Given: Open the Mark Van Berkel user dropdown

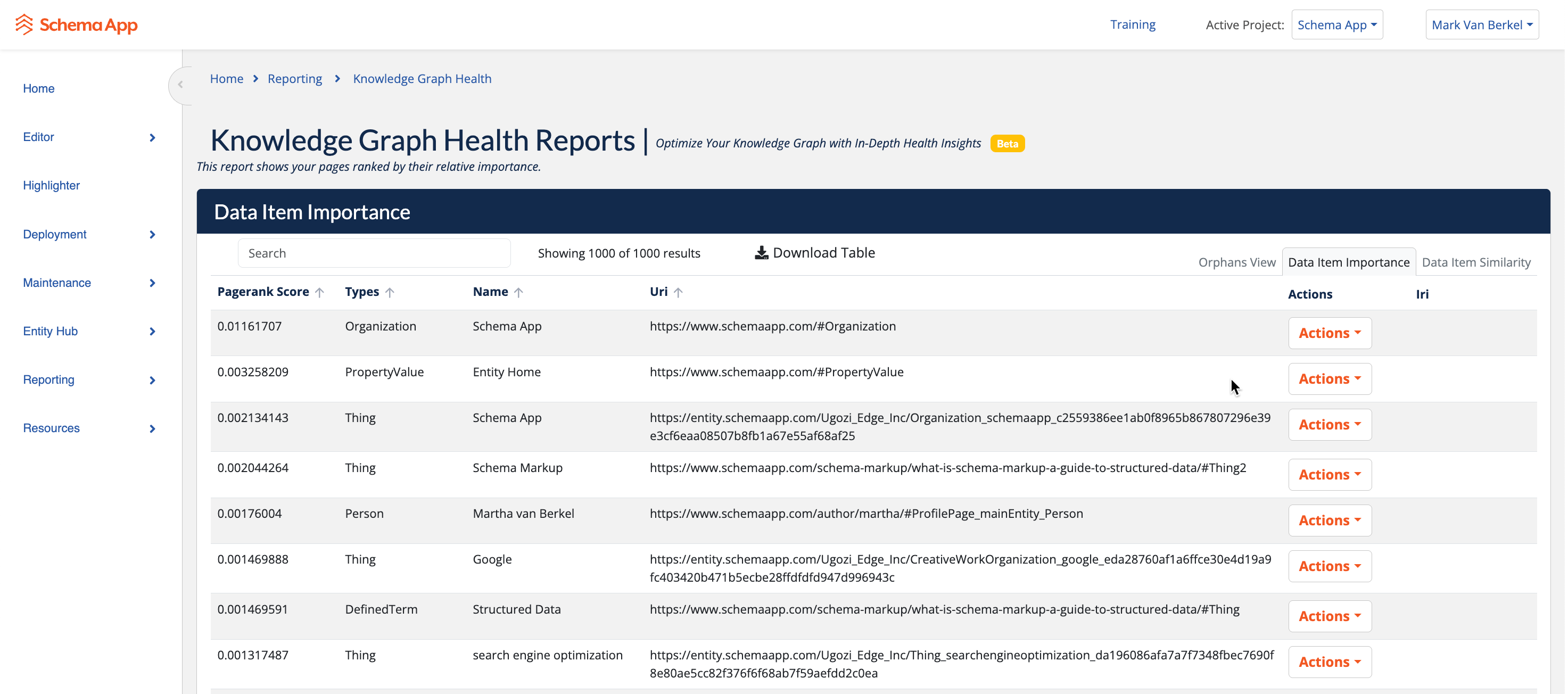Looking at the screenshot, I should click(1482, 25).
